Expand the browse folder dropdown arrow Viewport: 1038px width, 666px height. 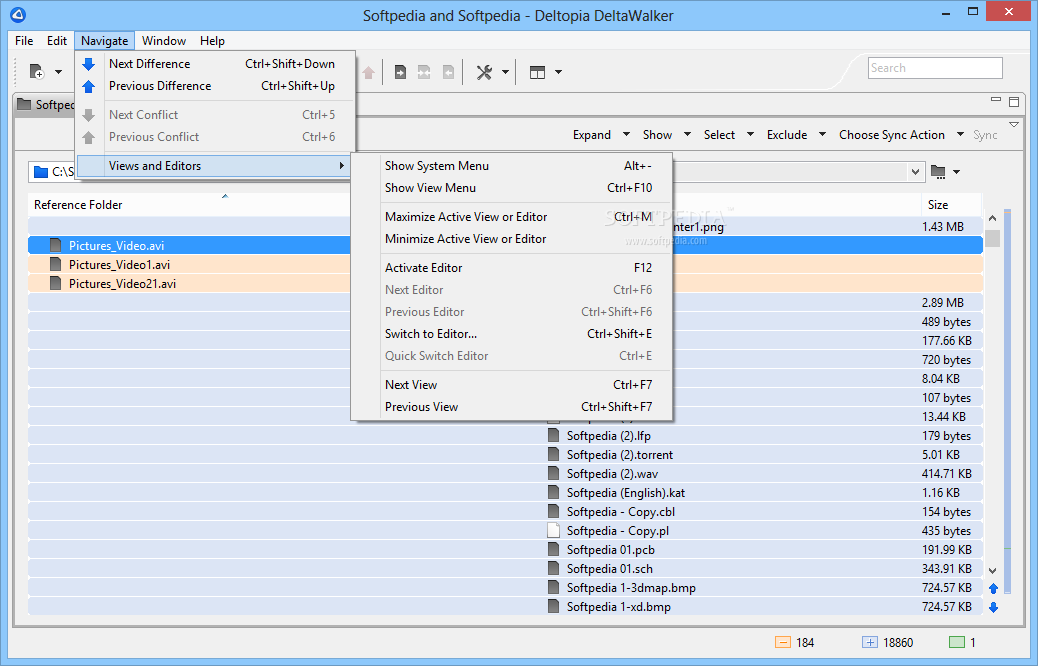tap(957, 172)
